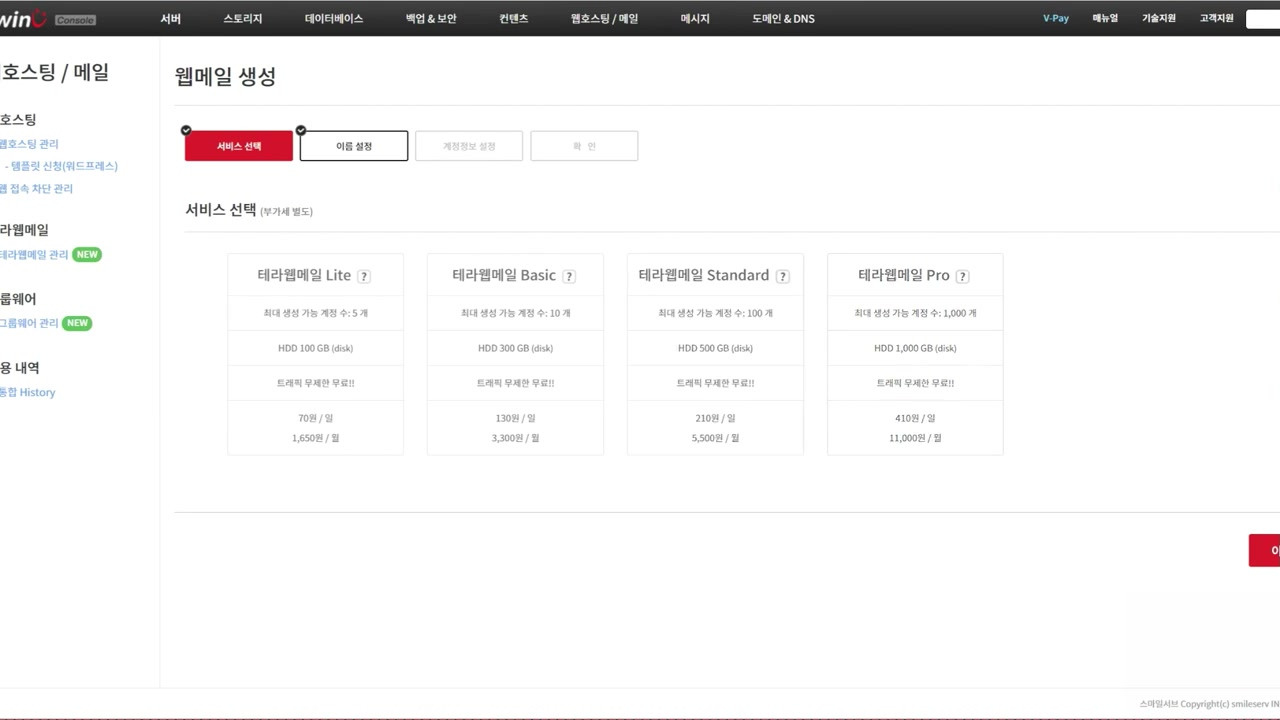Open the 서버 menu

(x=171, y=19)
